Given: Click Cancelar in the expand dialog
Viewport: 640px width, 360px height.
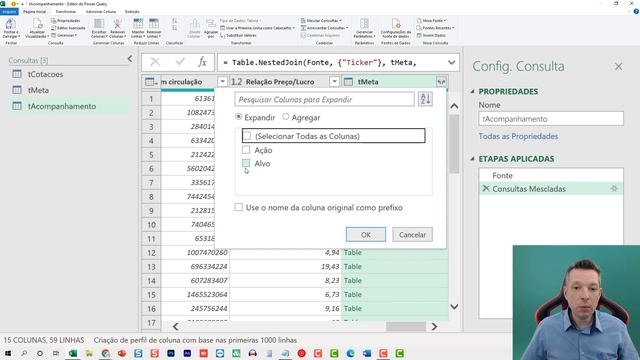Looking at the screenshot, I should point(412,235).
